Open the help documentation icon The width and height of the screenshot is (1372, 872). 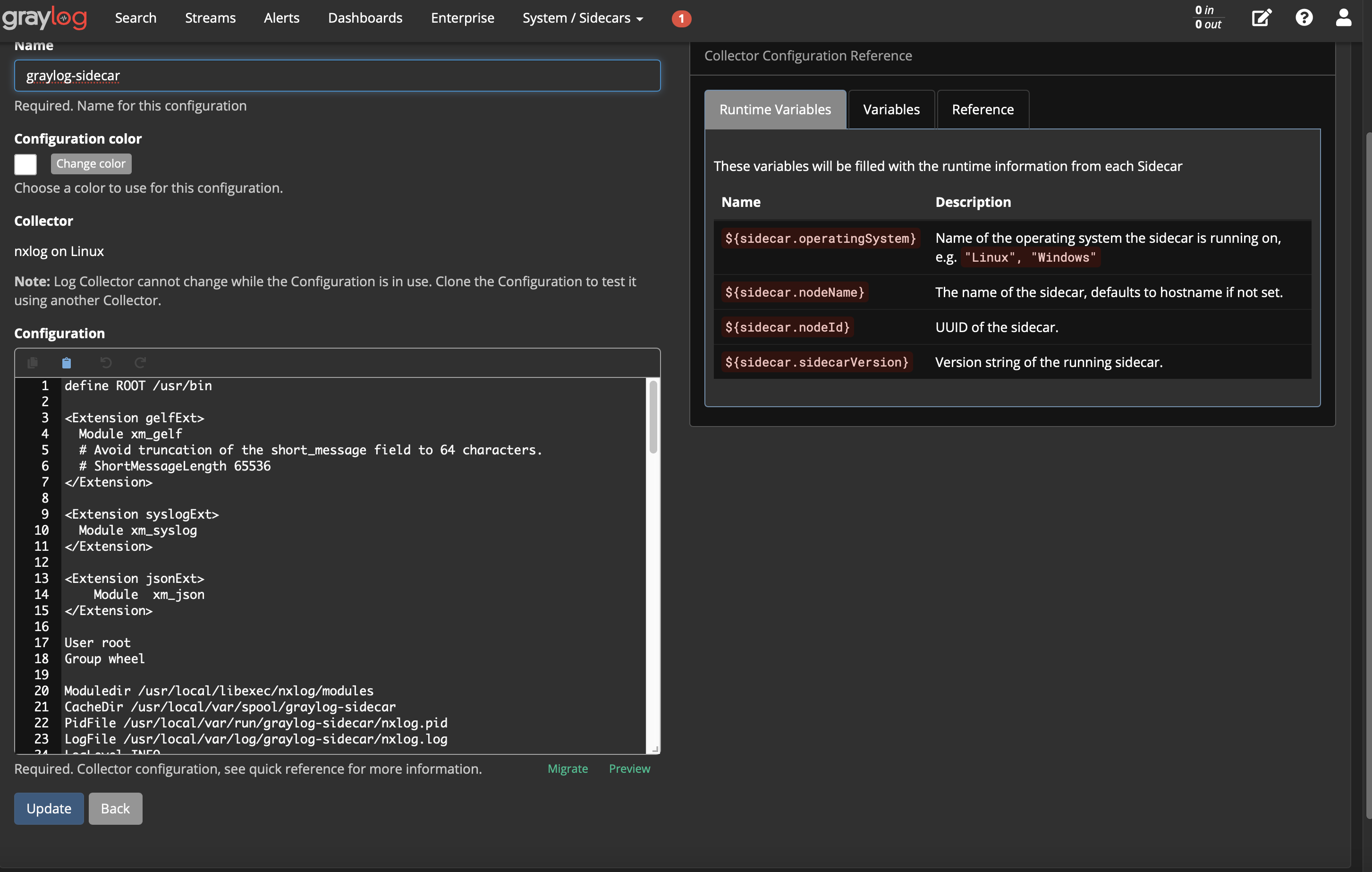[1304, 17]
